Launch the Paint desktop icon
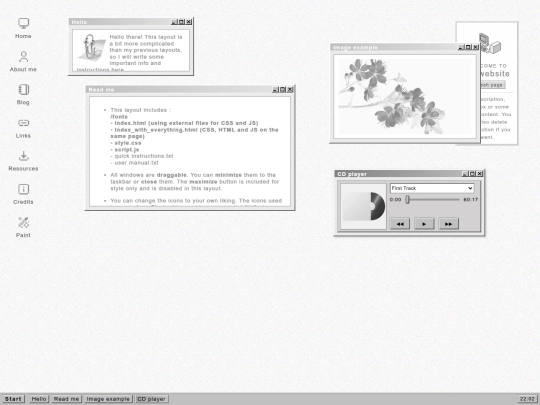Screen dimensions: 540x405 (23, 227)
